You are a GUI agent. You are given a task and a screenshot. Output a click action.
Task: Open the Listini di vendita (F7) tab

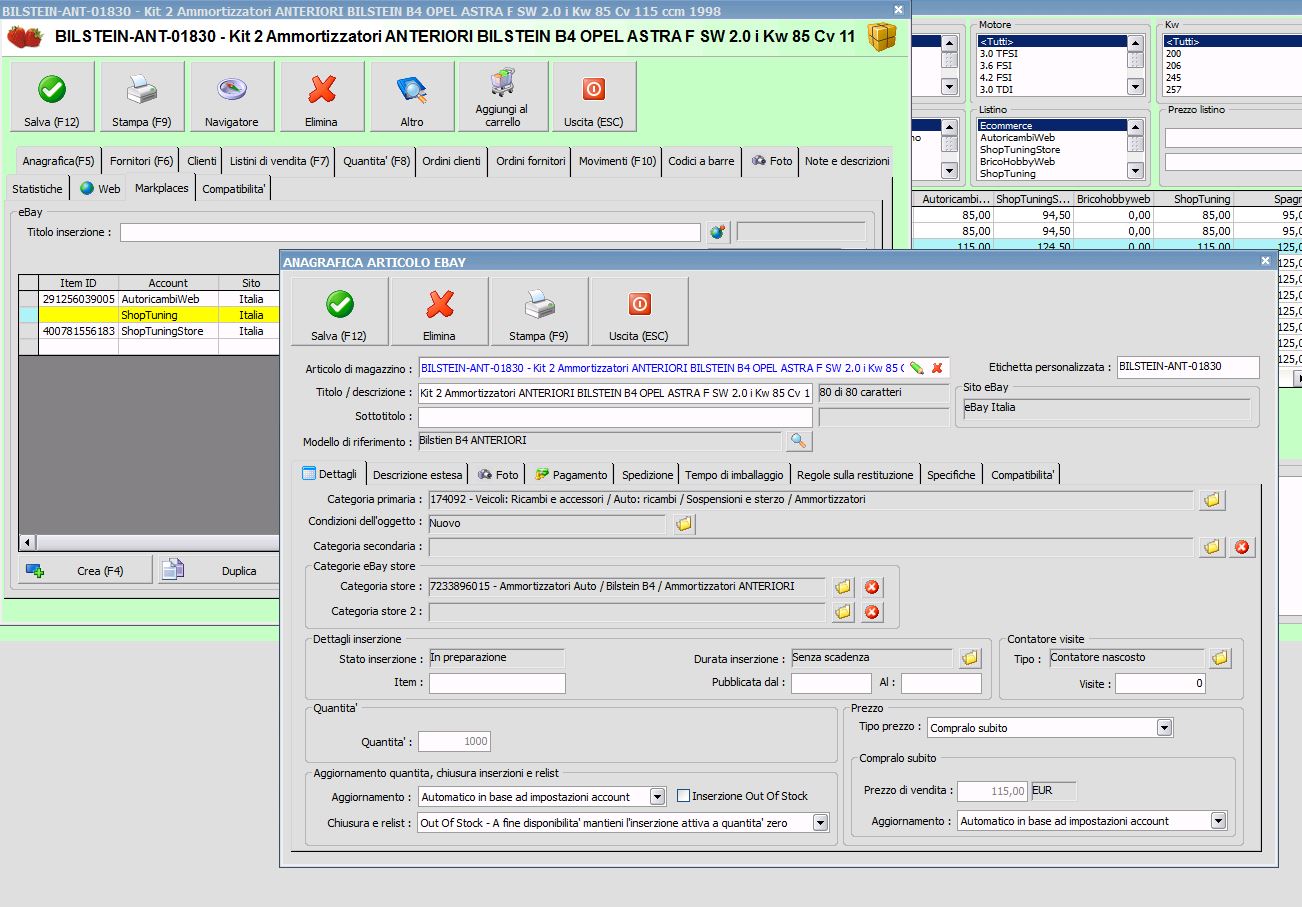click(x=279, y=161)
